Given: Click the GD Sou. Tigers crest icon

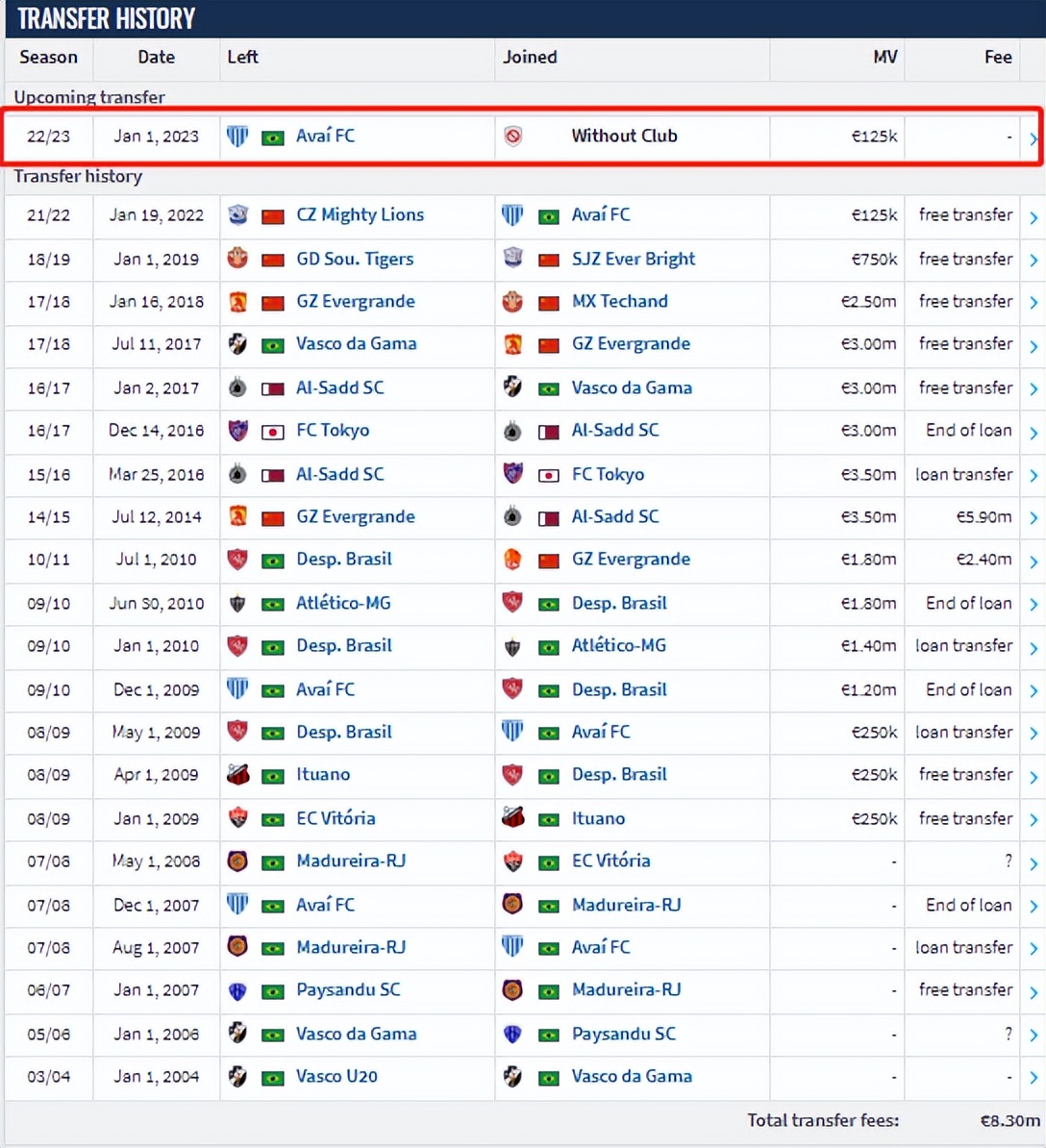Looking at the screenshot, I should (237, 259).
